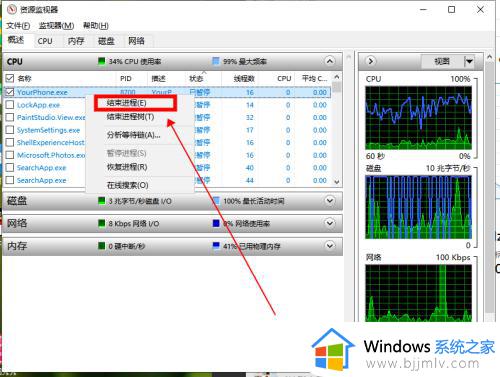Click the green hard faults indicator square
Image resolution: width=500 pixels, height=377 pixels.
(x=102, y=246)
